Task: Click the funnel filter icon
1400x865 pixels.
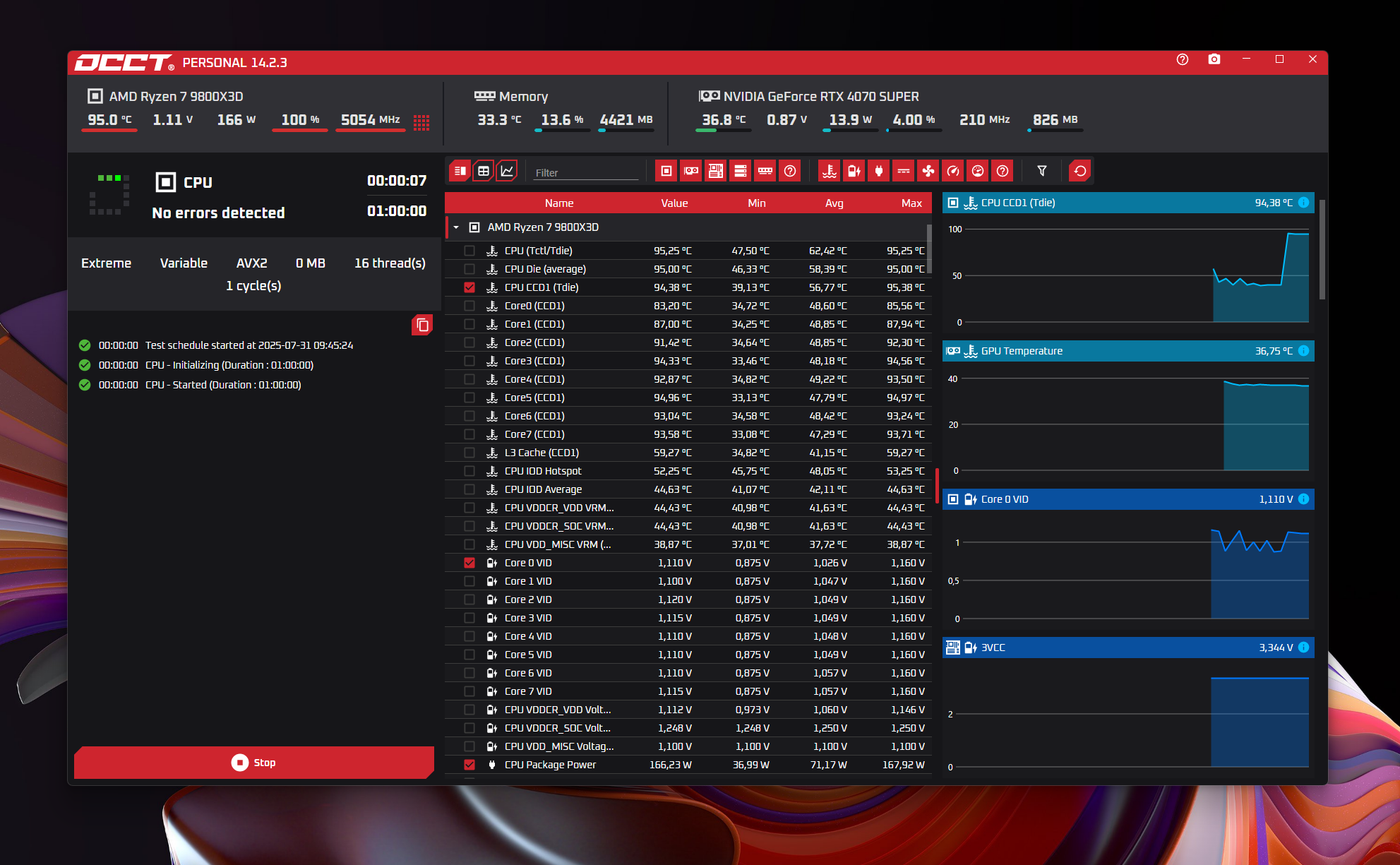Action: (x=1042, y=171)
